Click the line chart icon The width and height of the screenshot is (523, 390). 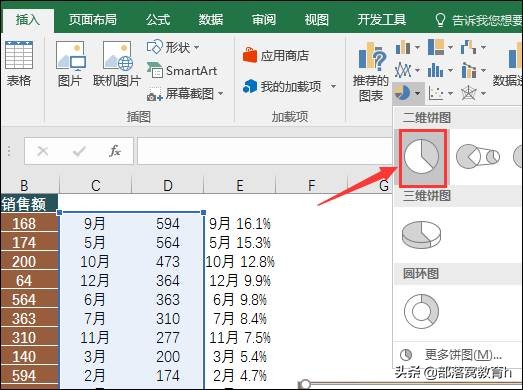[x=403, y=70]
